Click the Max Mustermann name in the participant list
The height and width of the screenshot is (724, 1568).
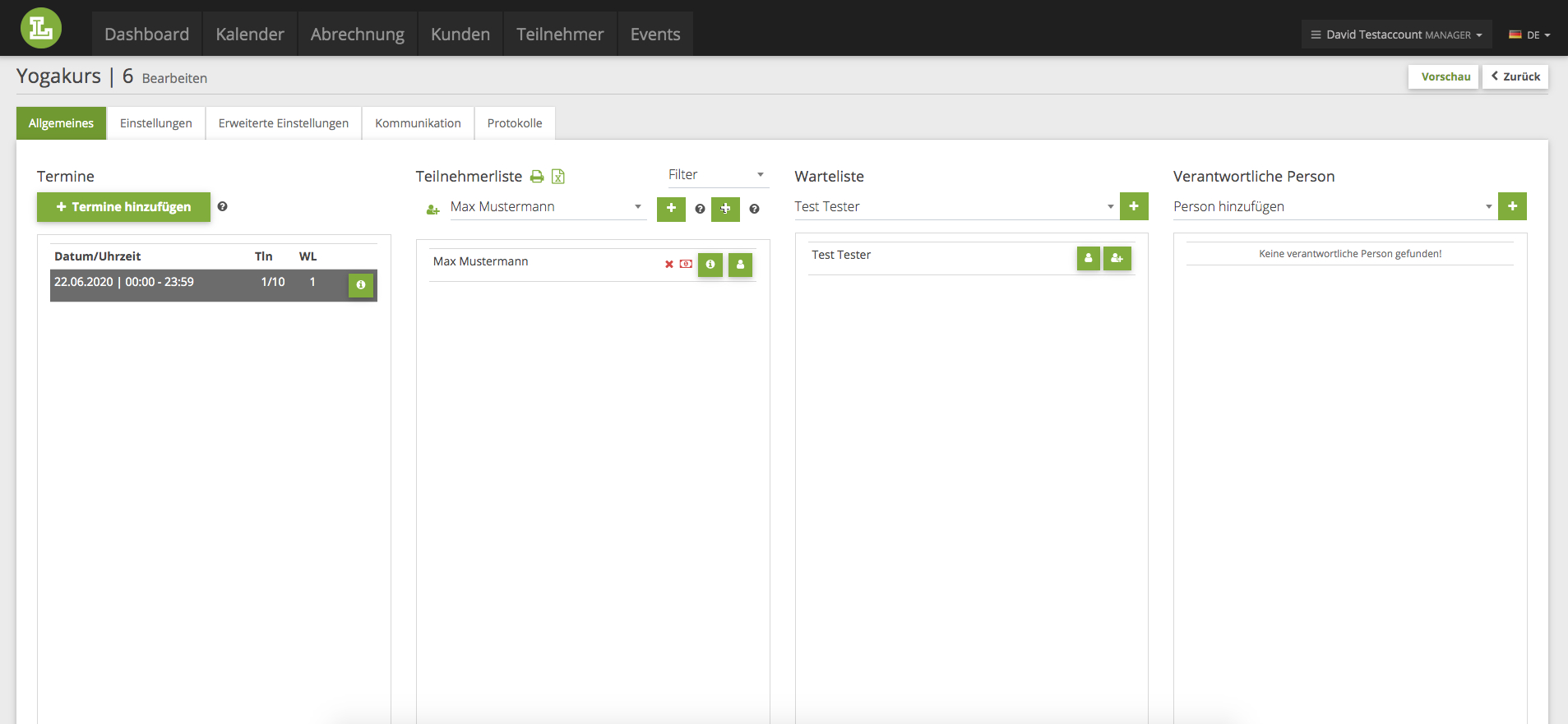tap(480, 261)
